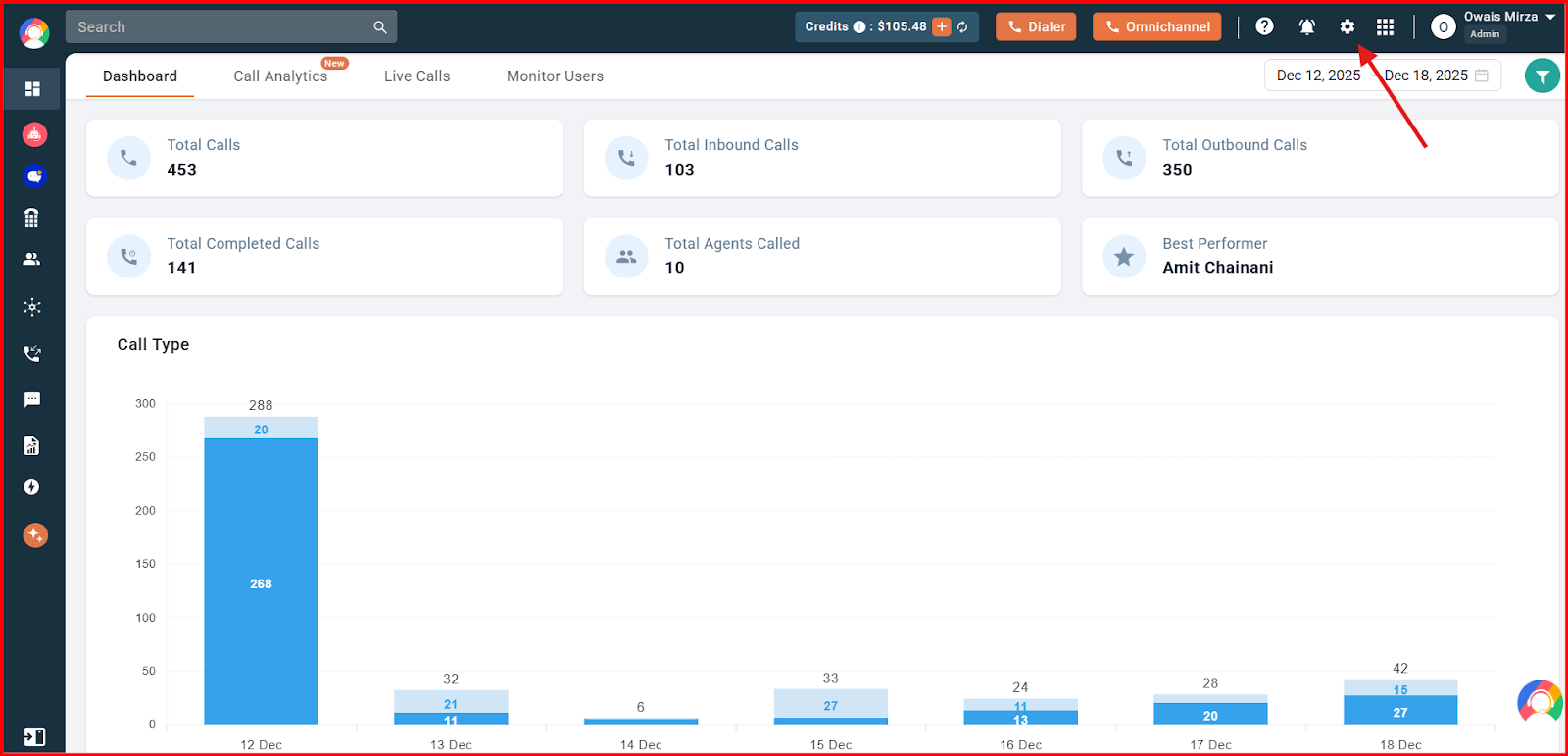The image size is (1568, 756).
Task: Open the SMS message icon in sidebar
Action: point(32,399)
